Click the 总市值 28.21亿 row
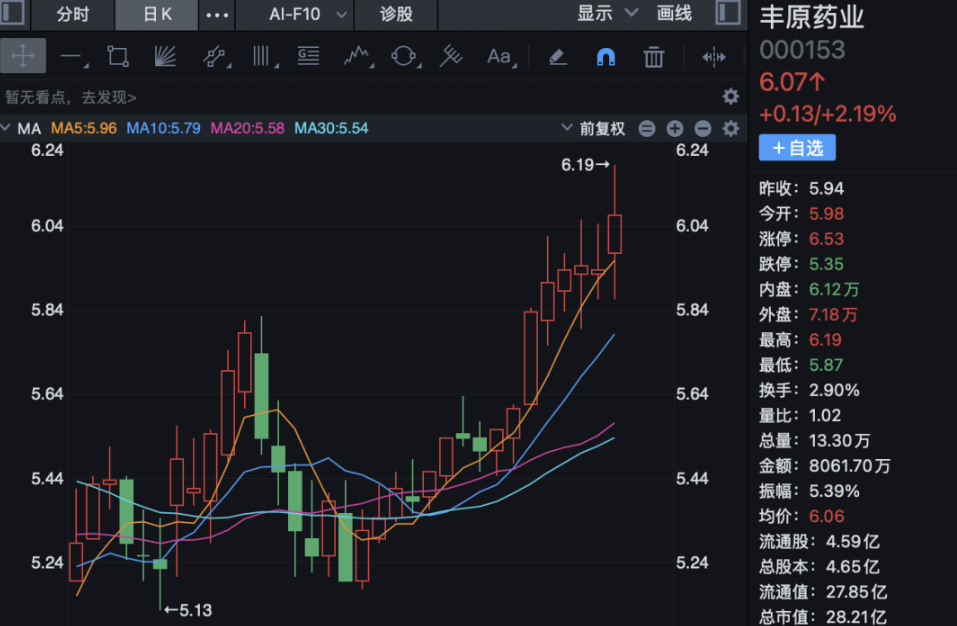The height and width of the screenshot is (626, 957). (x=823, y=617)
